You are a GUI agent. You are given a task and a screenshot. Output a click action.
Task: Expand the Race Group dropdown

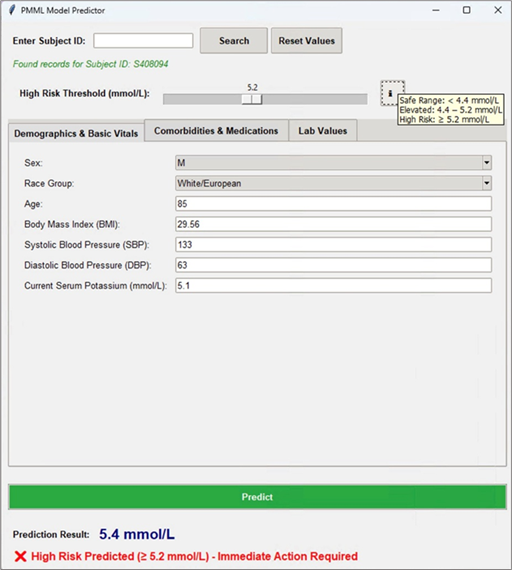(333, 183)
